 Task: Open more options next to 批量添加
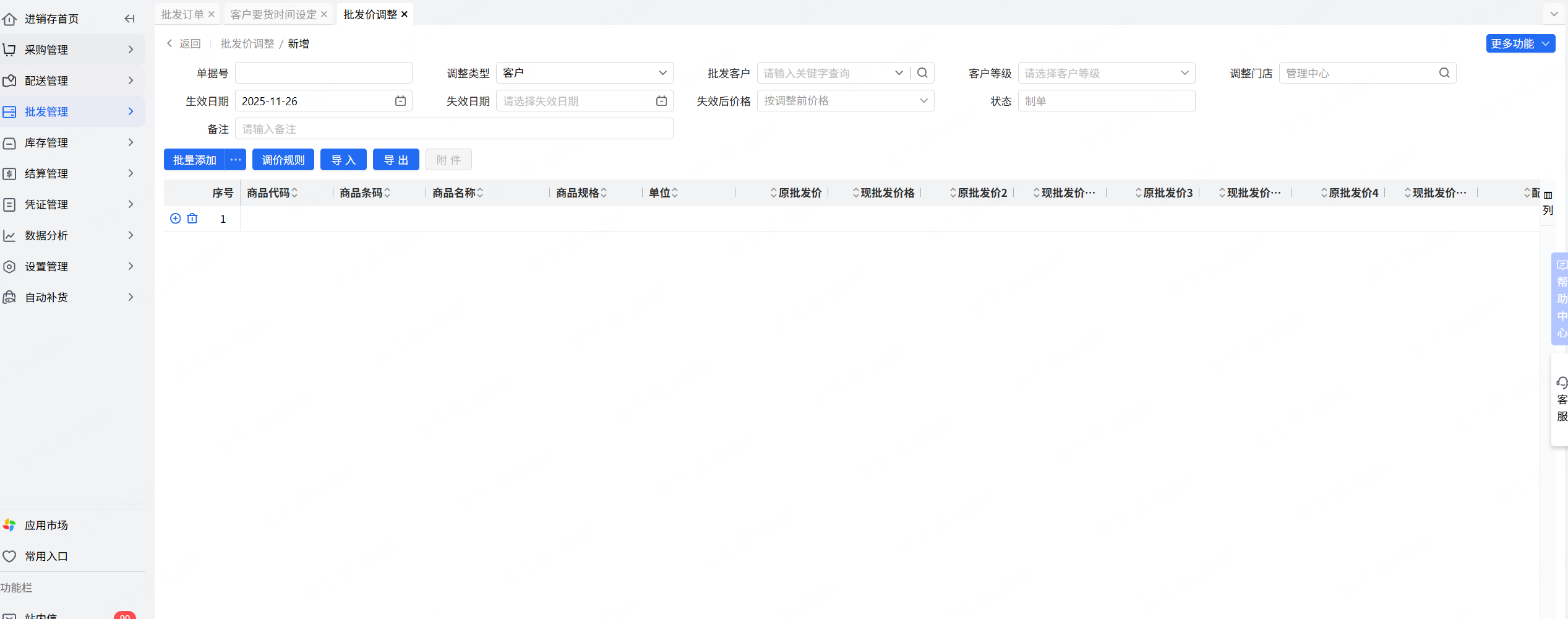pos(236,160)
